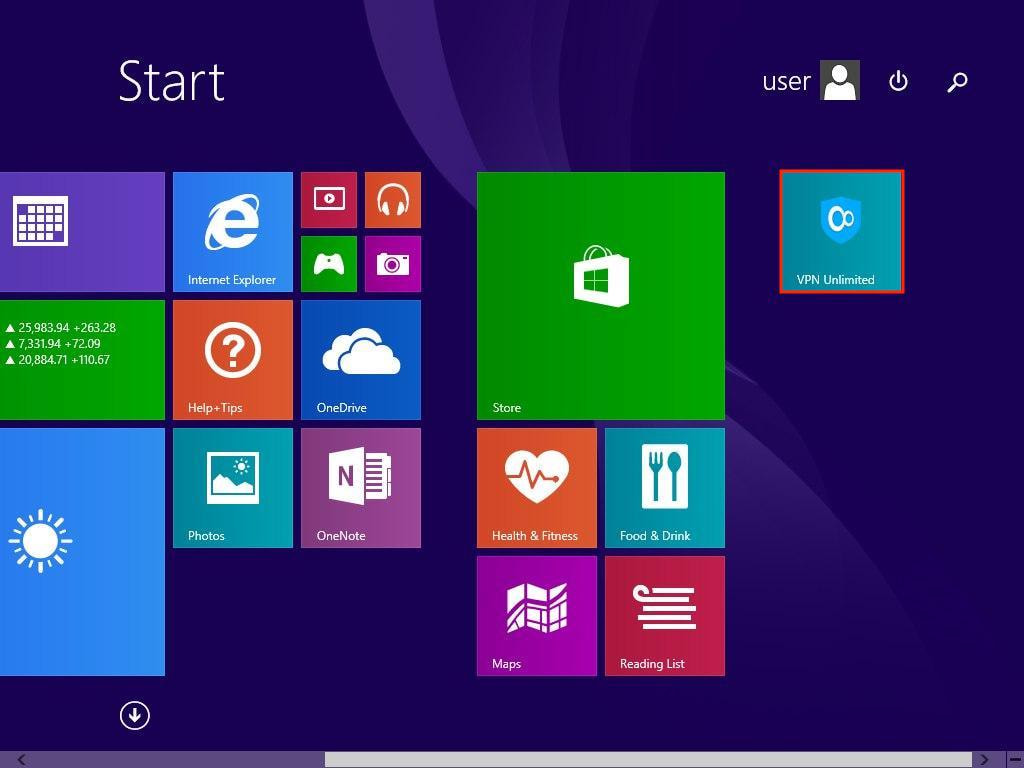Launch the OneNote tile
1024x768 pixels.
click(360, 487)
